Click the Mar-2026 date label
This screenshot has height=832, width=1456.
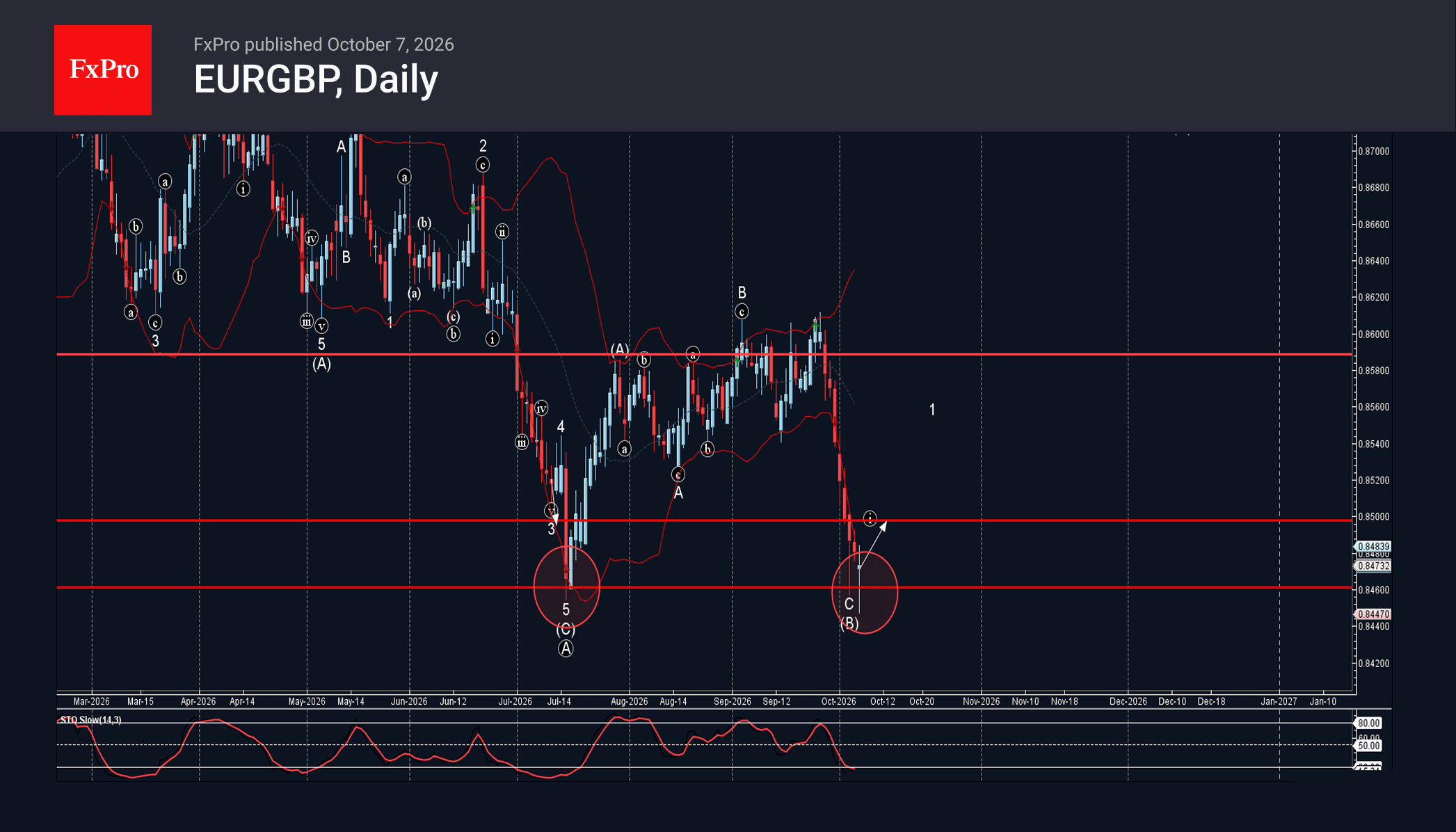pos(91,701)
